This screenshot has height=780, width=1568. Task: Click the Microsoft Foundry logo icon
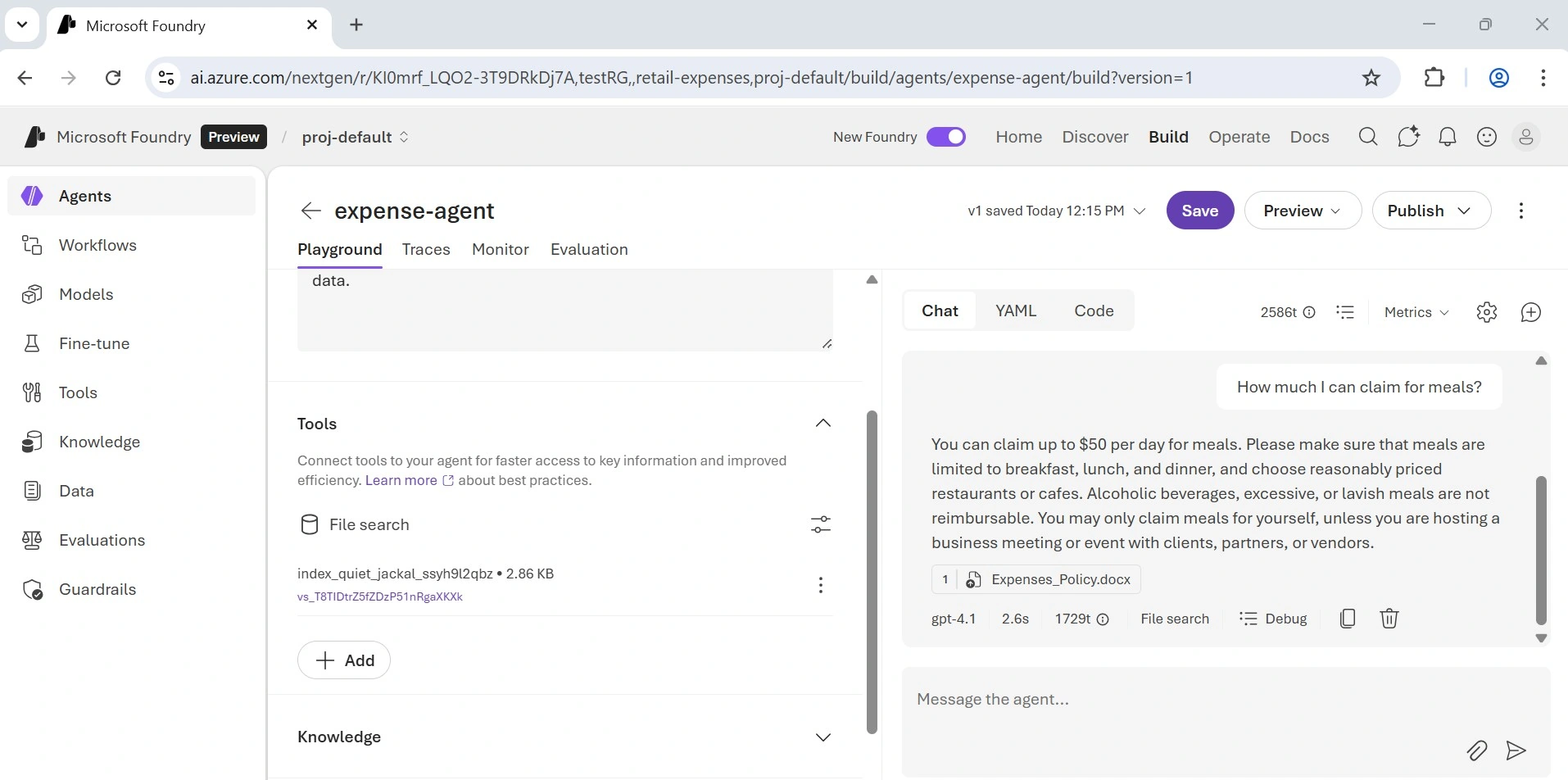[34, 137]
